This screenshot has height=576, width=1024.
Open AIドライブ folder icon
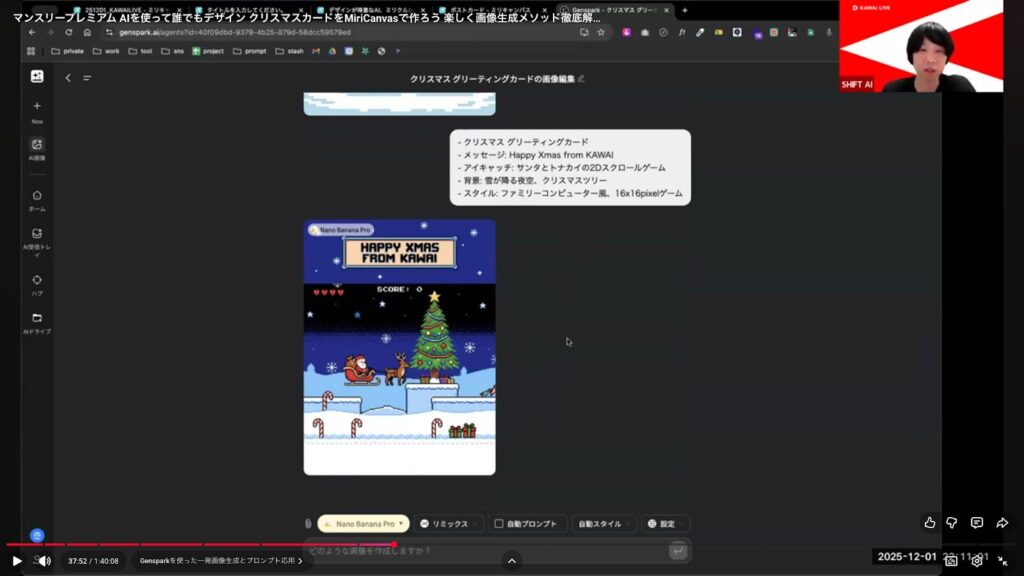(x=37, y=318)
